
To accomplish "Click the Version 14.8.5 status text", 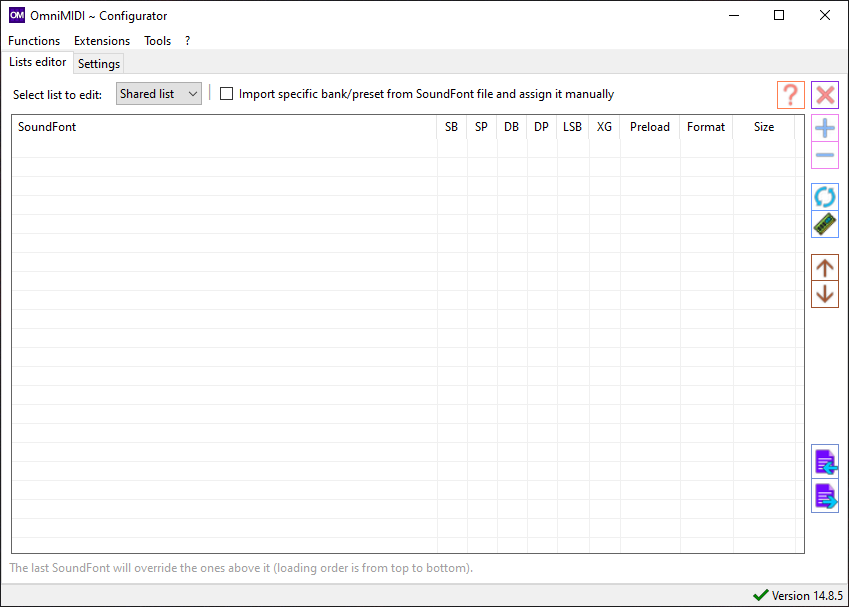I will tap(807, 596).
